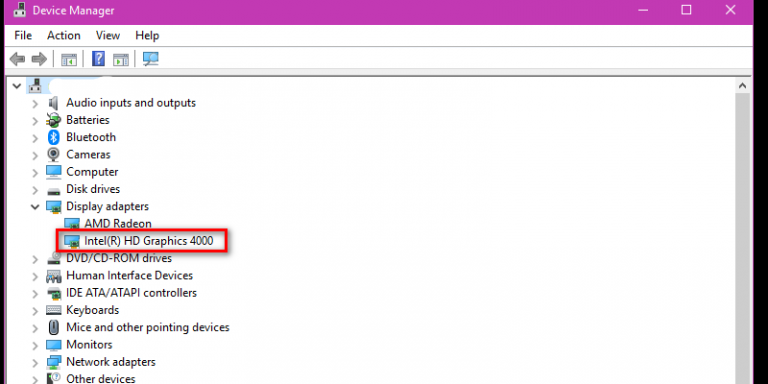This screenshot has height=384, width=768.
Task: Open the blue Help question-mark toolbar icon
Action: tap(98, 59)
